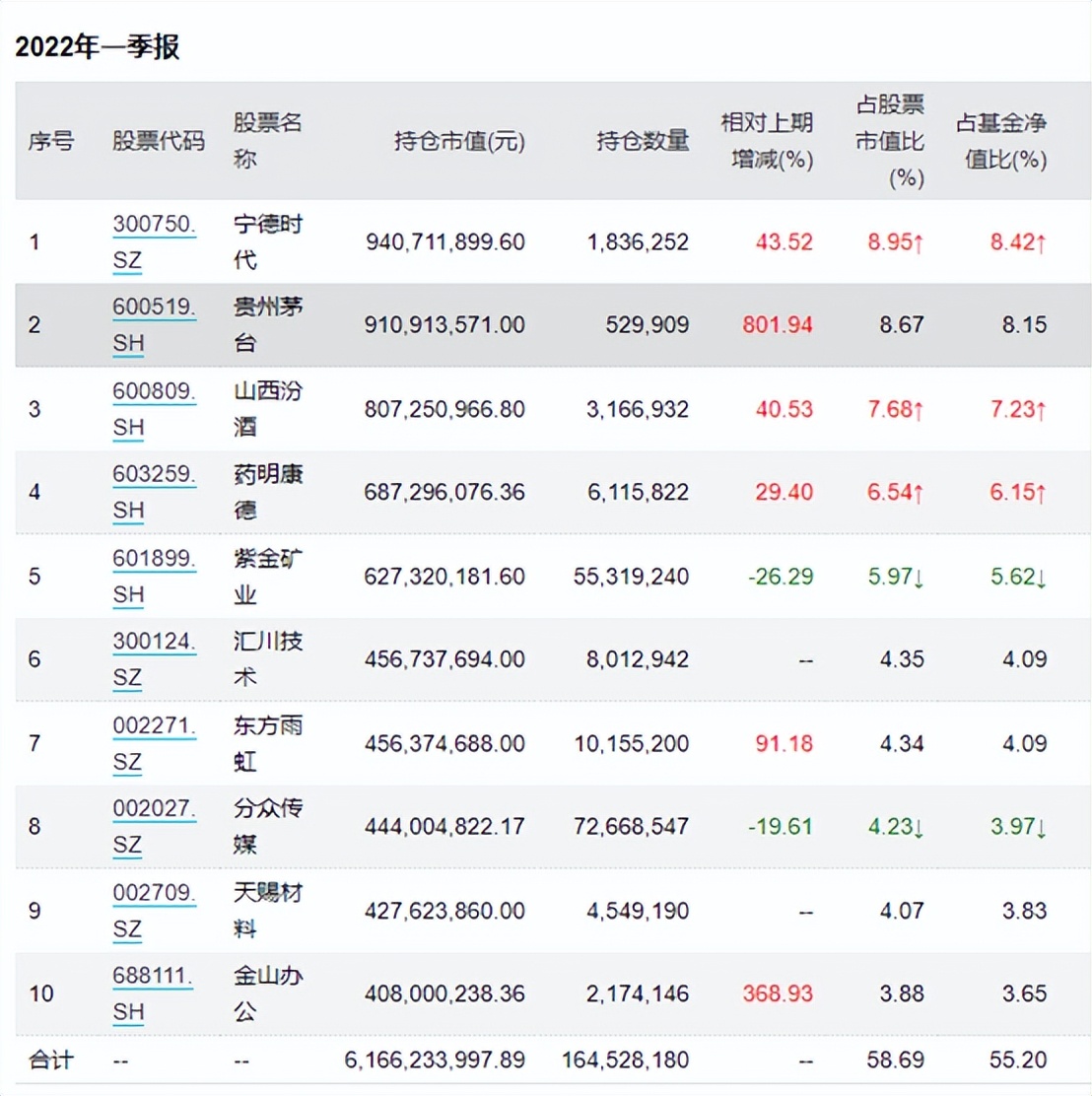Click the 持仓市值(元) column header
Viewport: 1092px width, 1096px height.
click(x=459, y=141)
